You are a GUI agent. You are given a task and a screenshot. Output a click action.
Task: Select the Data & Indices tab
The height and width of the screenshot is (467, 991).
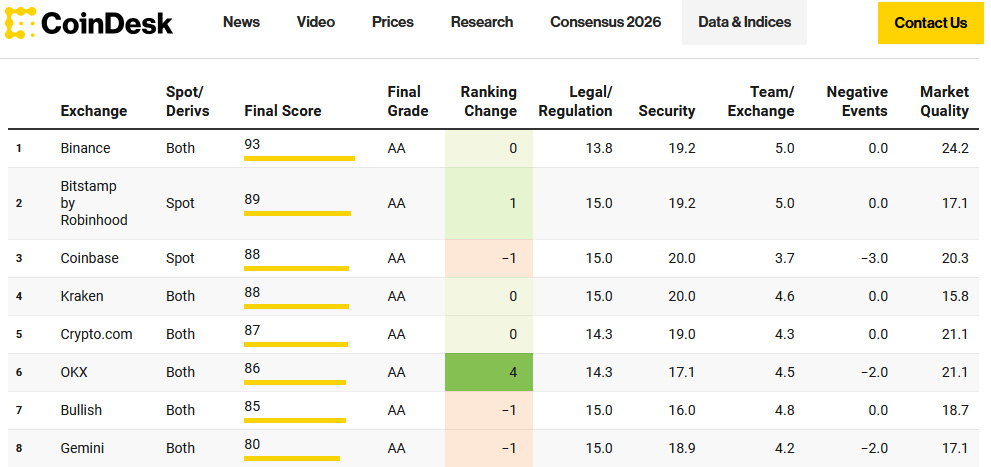744,22
